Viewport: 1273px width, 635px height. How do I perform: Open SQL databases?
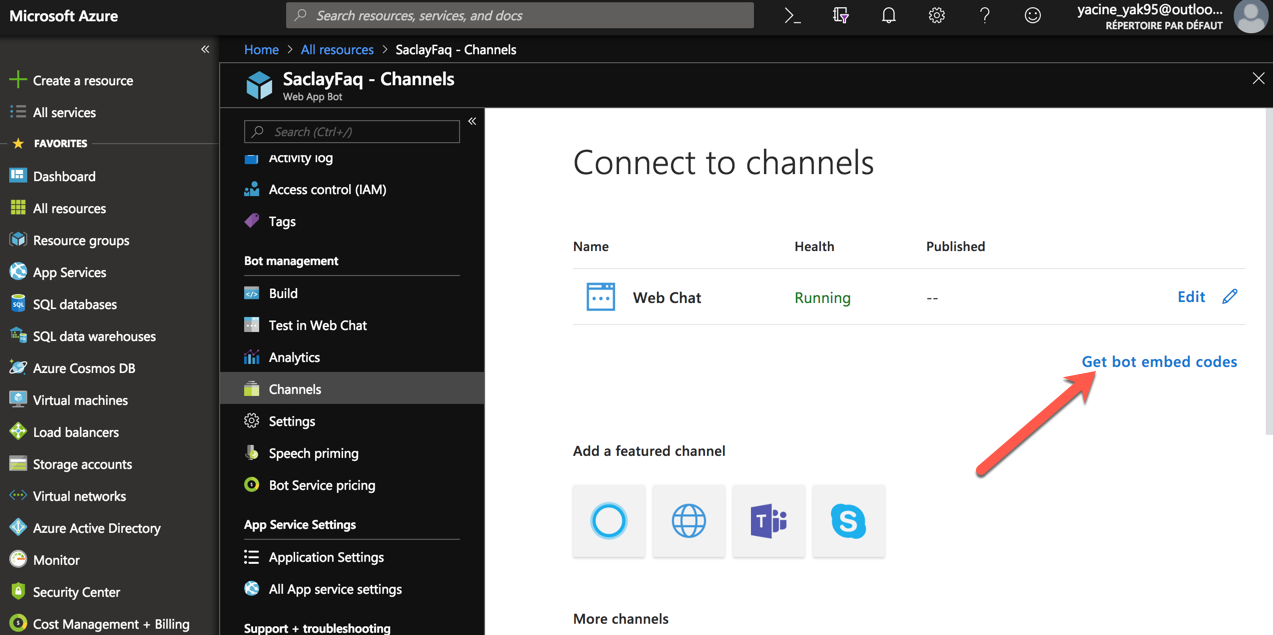[63, 304]
